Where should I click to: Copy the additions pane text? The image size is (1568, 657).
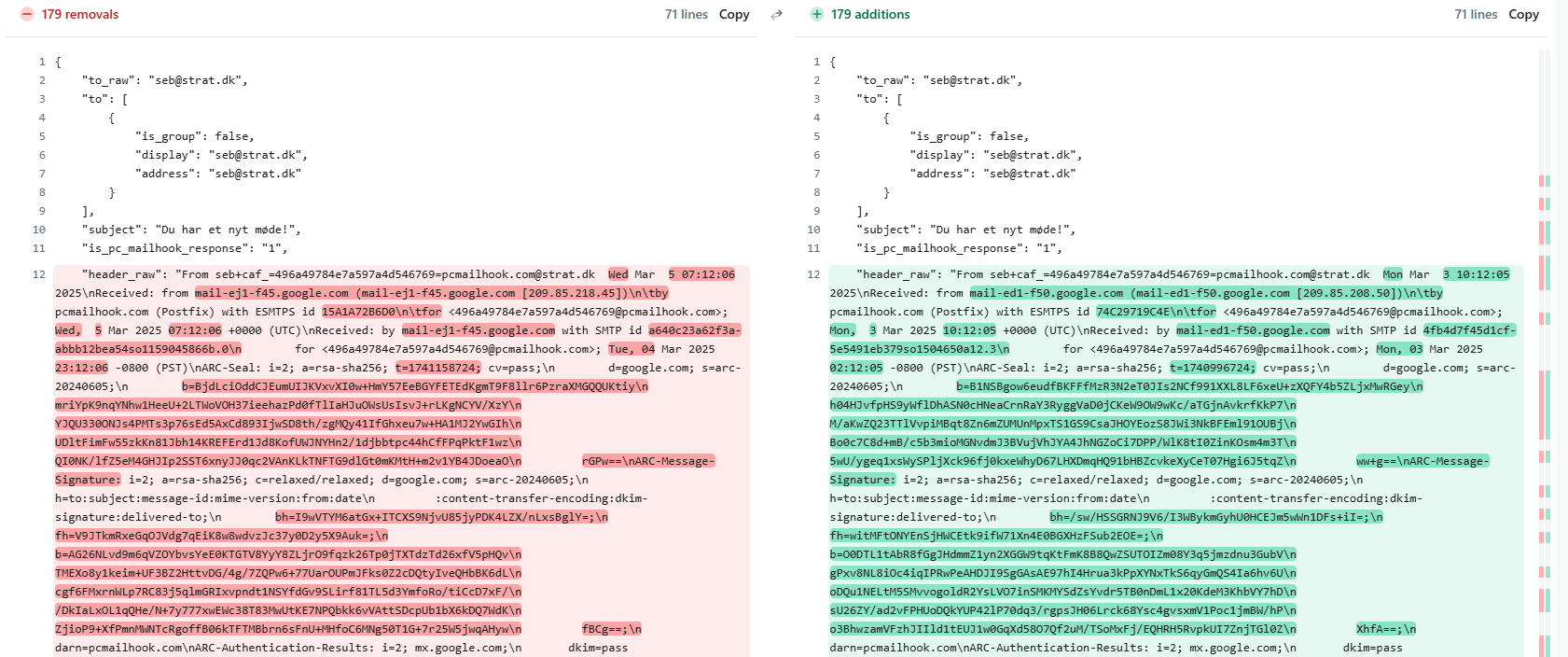pos(1523,14)
